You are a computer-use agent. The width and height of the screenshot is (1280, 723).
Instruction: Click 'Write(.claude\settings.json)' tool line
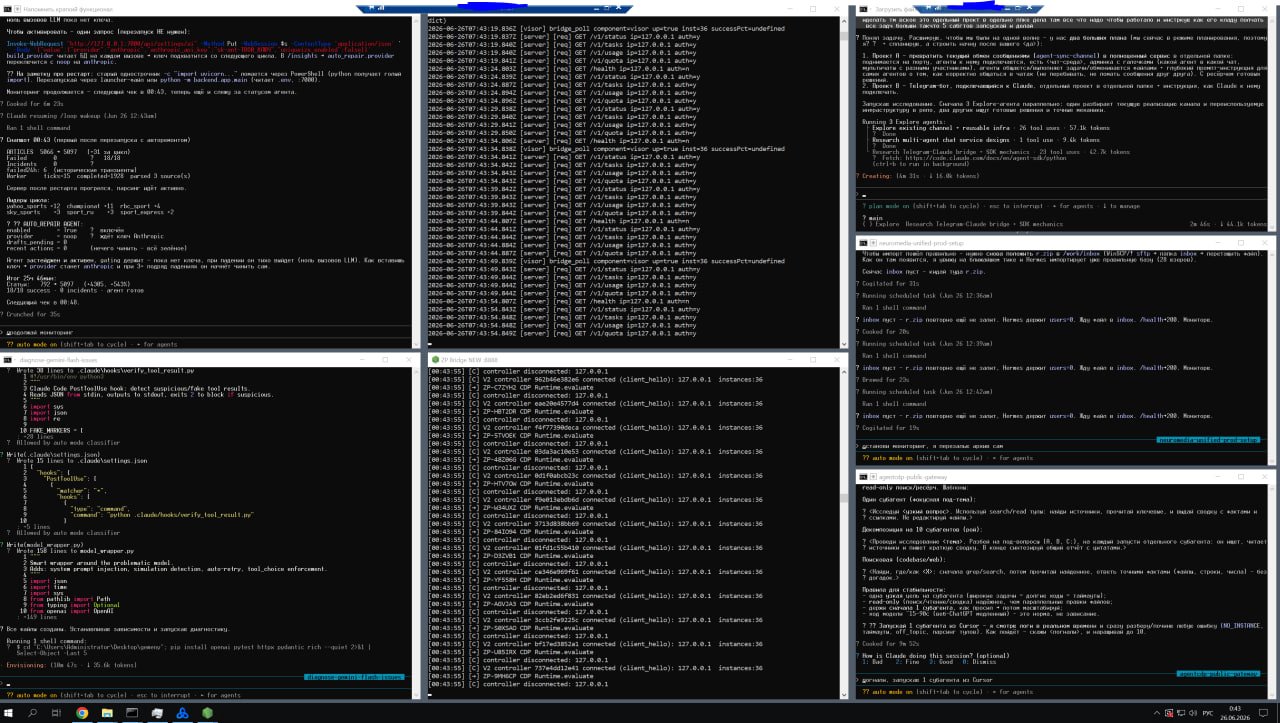(51, 453)
